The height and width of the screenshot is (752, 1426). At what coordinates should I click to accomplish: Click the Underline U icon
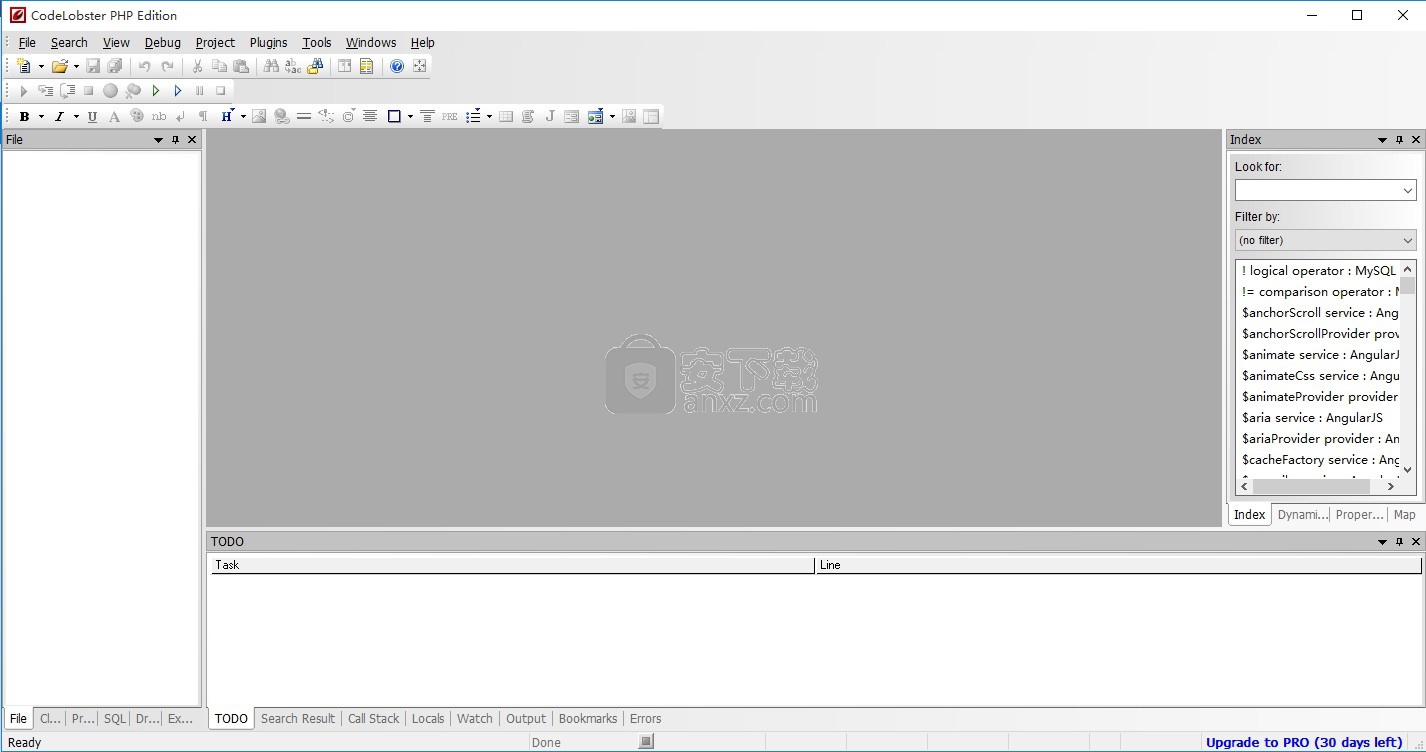92,116
